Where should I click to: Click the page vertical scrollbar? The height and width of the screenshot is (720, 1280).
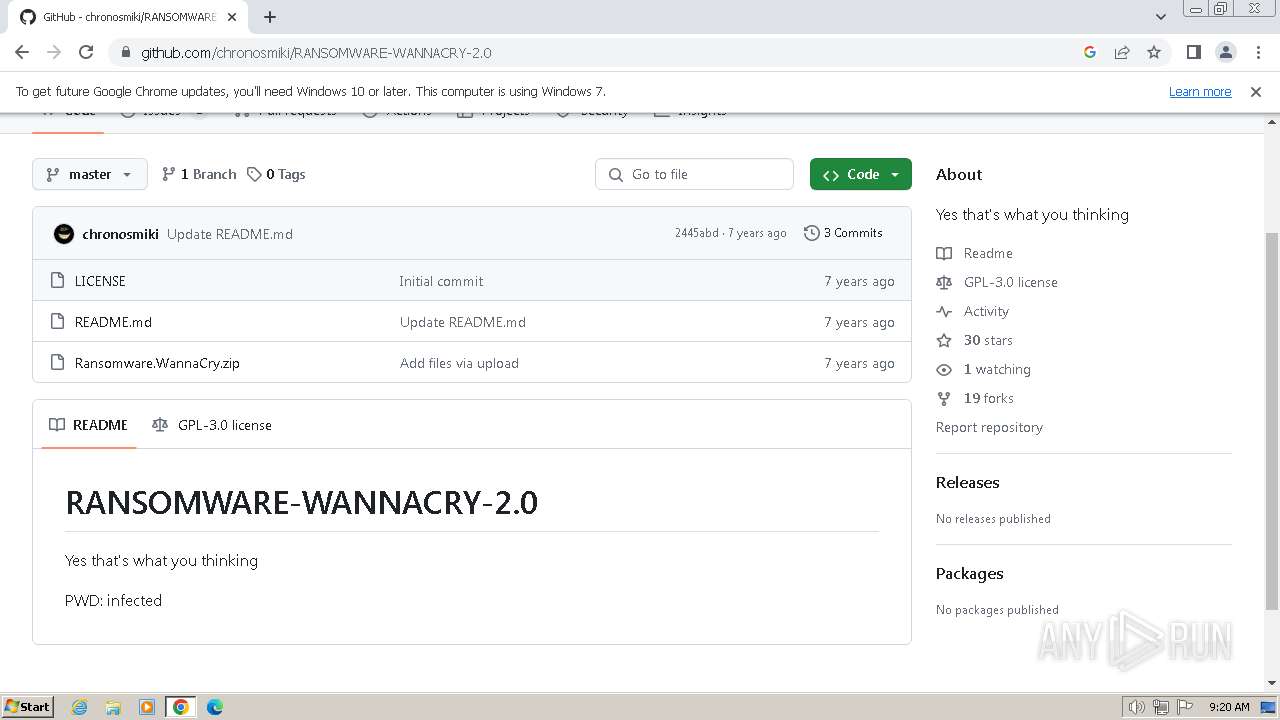pos(1272,420)
